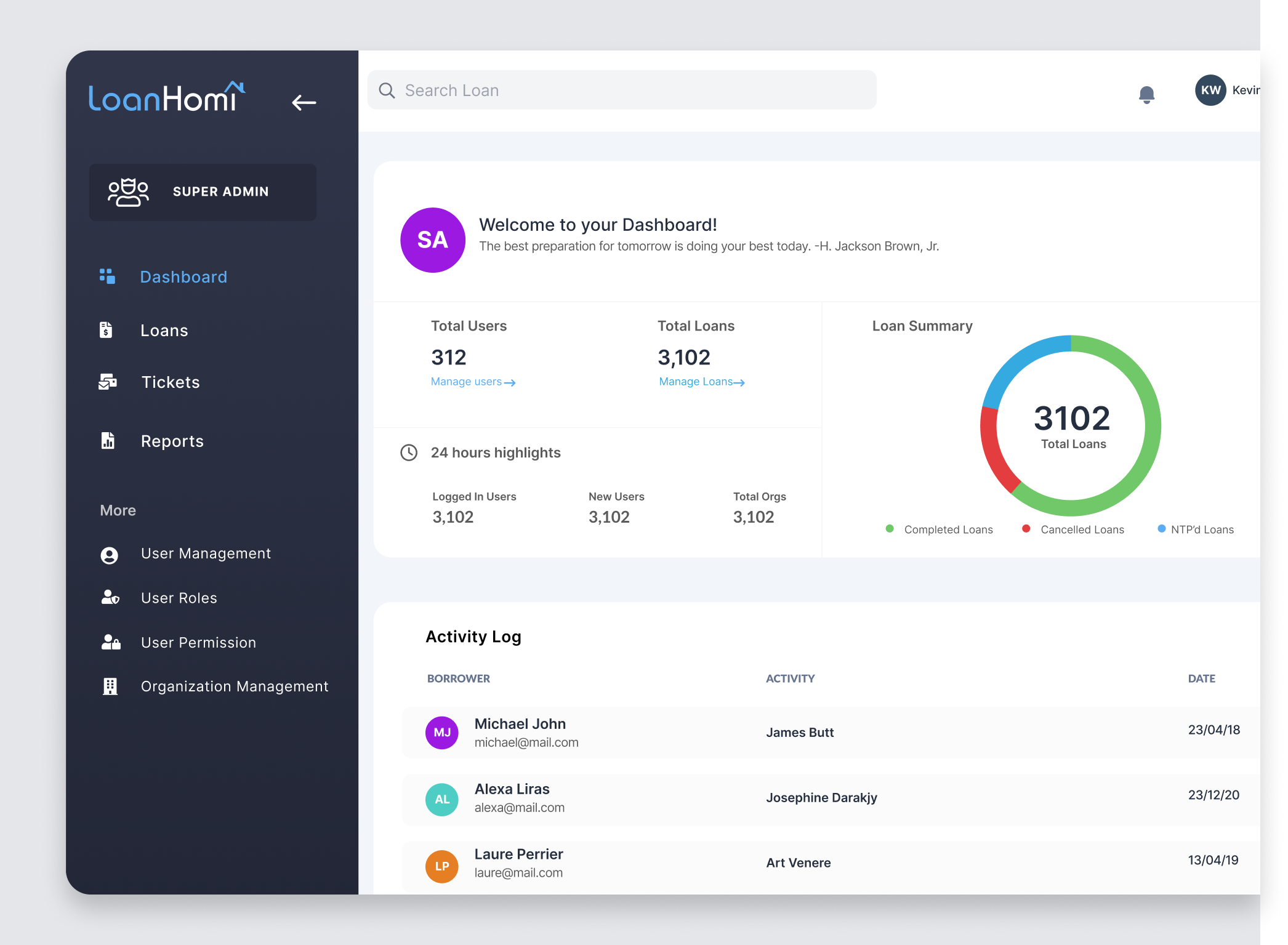This screenshot has height=945, width=1288.
Task: Open the Loans menu item
Action: click(164, 331)
